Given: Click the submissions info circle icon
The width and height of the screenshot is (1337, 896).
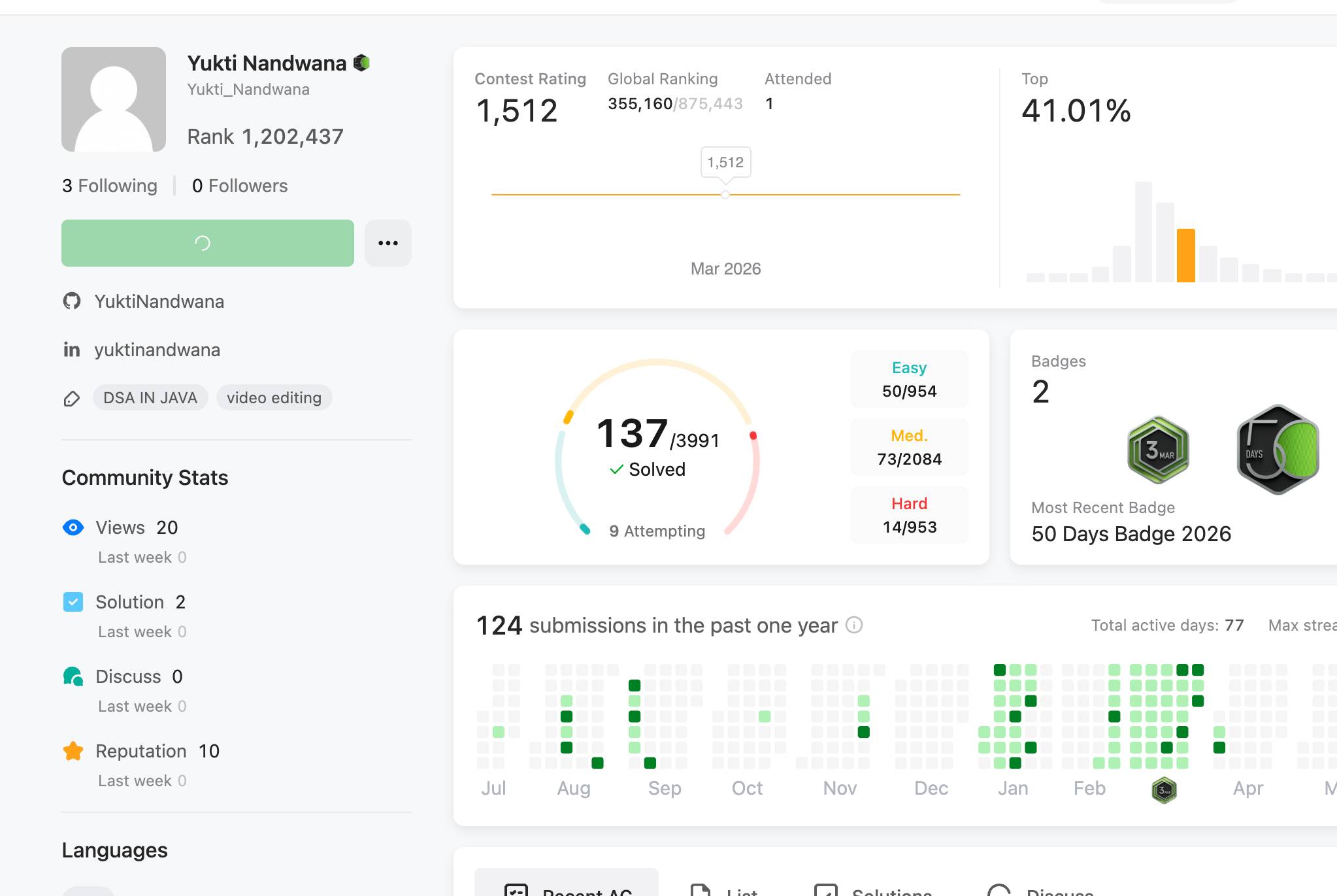Looking at the screenshot, I should pyautogui.click(x=854, y=625).
